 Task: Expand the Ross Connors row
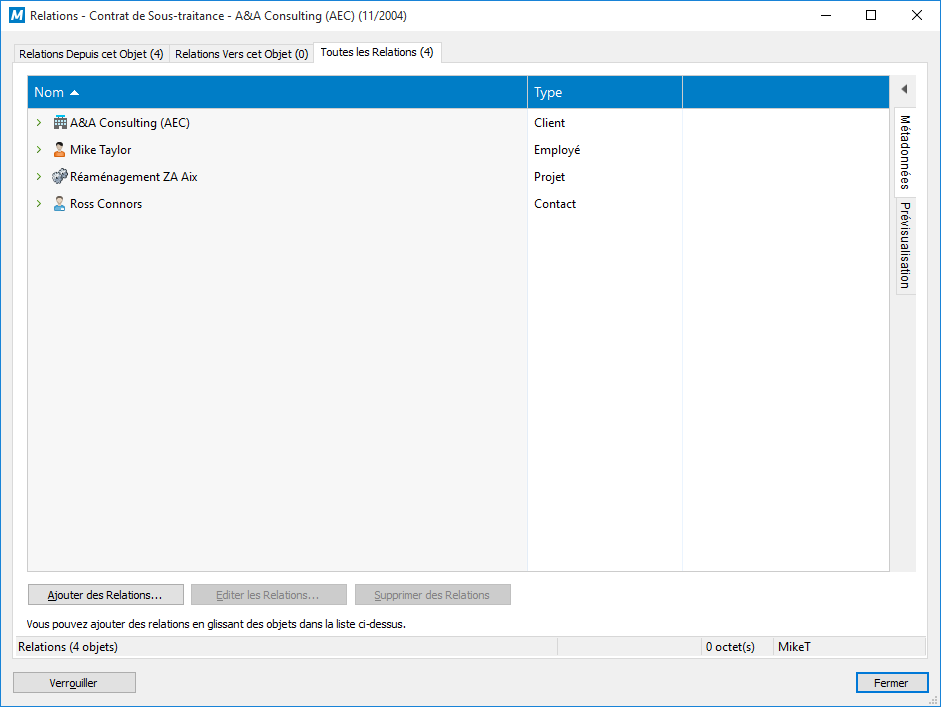(x=39, y=204)
